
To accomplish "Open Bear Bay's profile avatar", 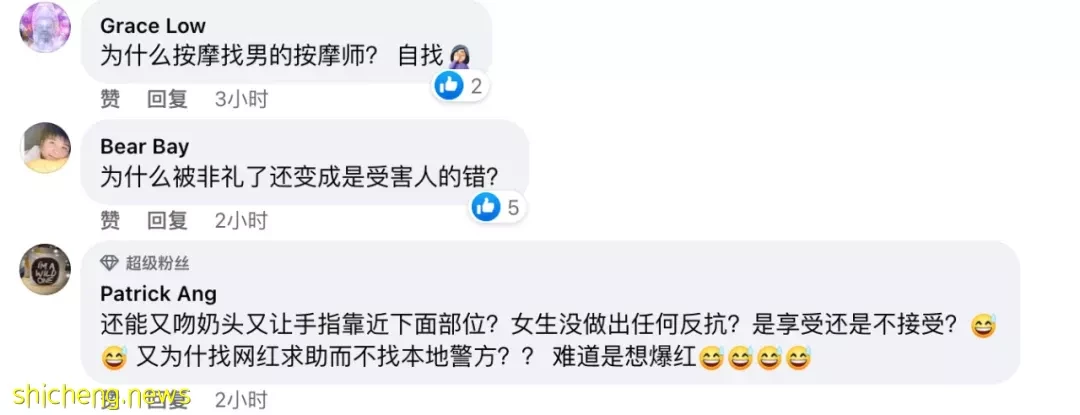I will tap(45, 148).
